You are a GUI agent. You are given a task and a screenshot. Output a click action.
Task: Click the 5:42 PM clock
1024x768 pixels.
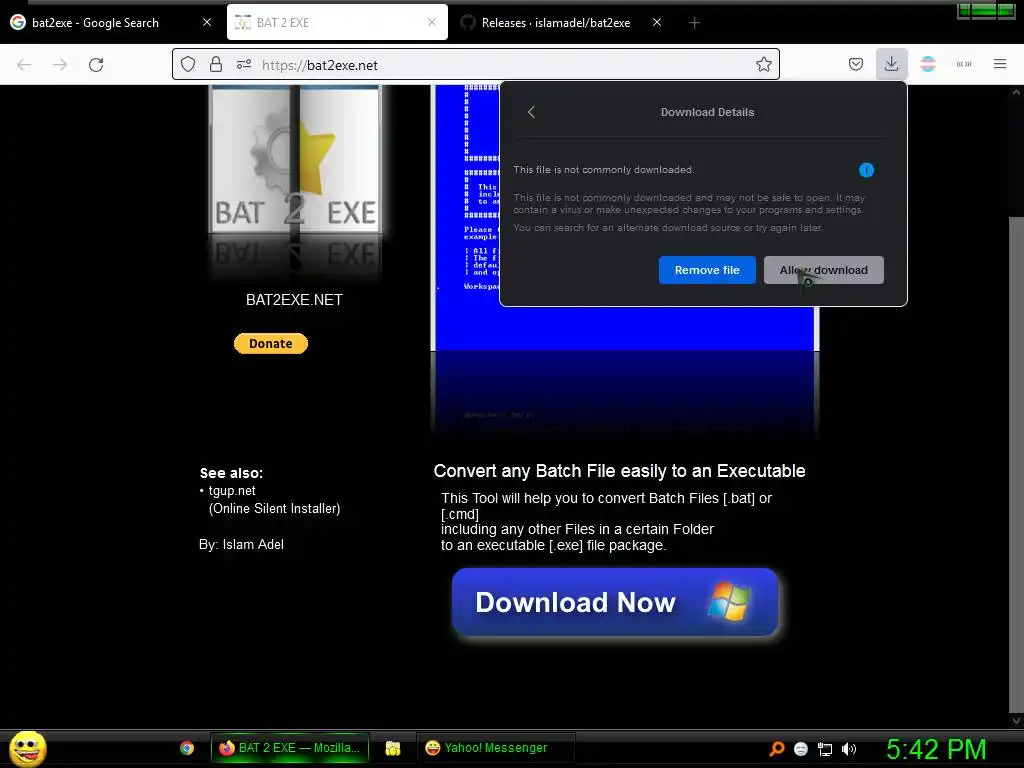pyautogui.click(x=936, y=748)
